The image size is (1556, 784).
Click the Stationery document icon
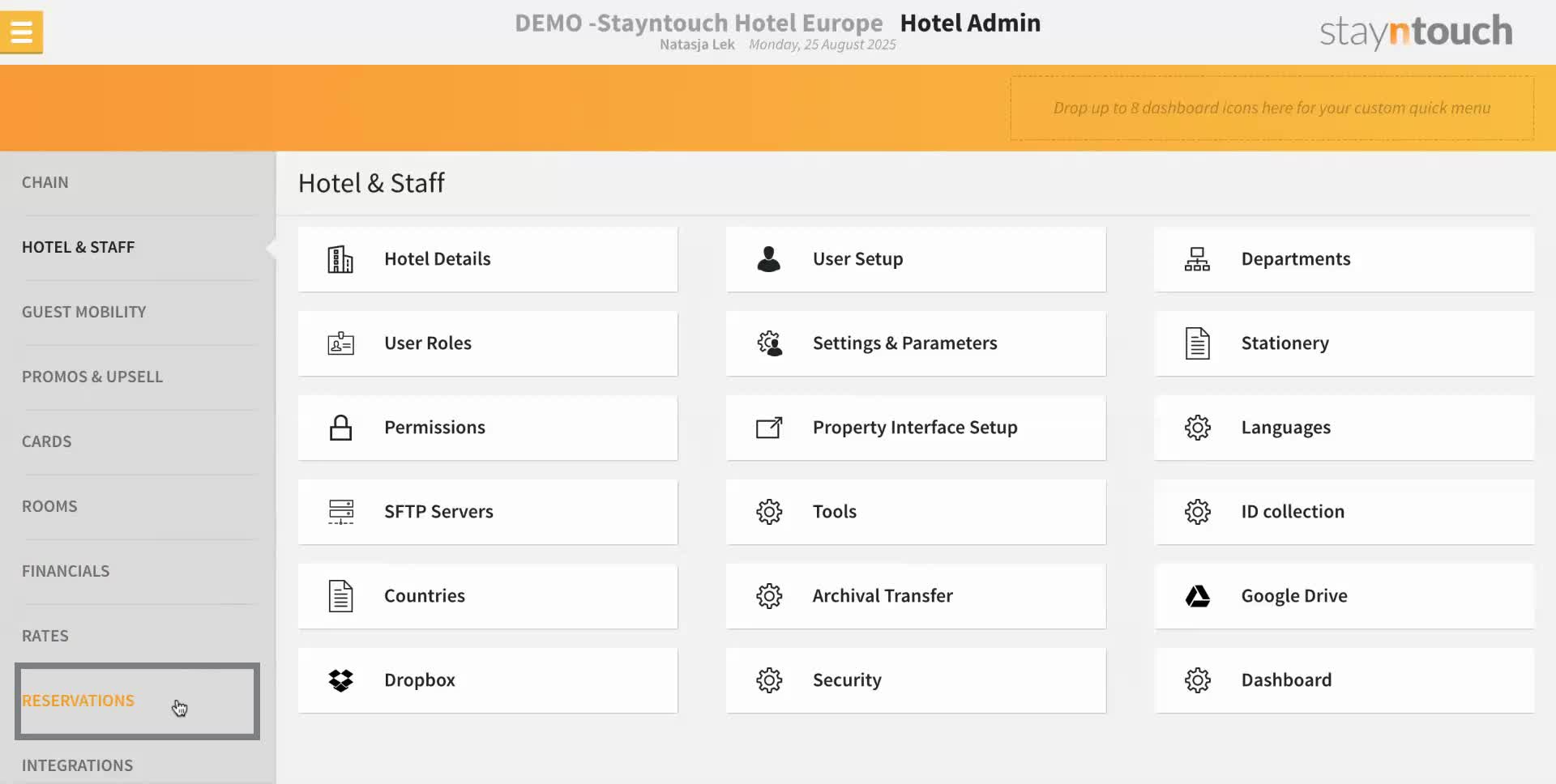pos(1197,343)
